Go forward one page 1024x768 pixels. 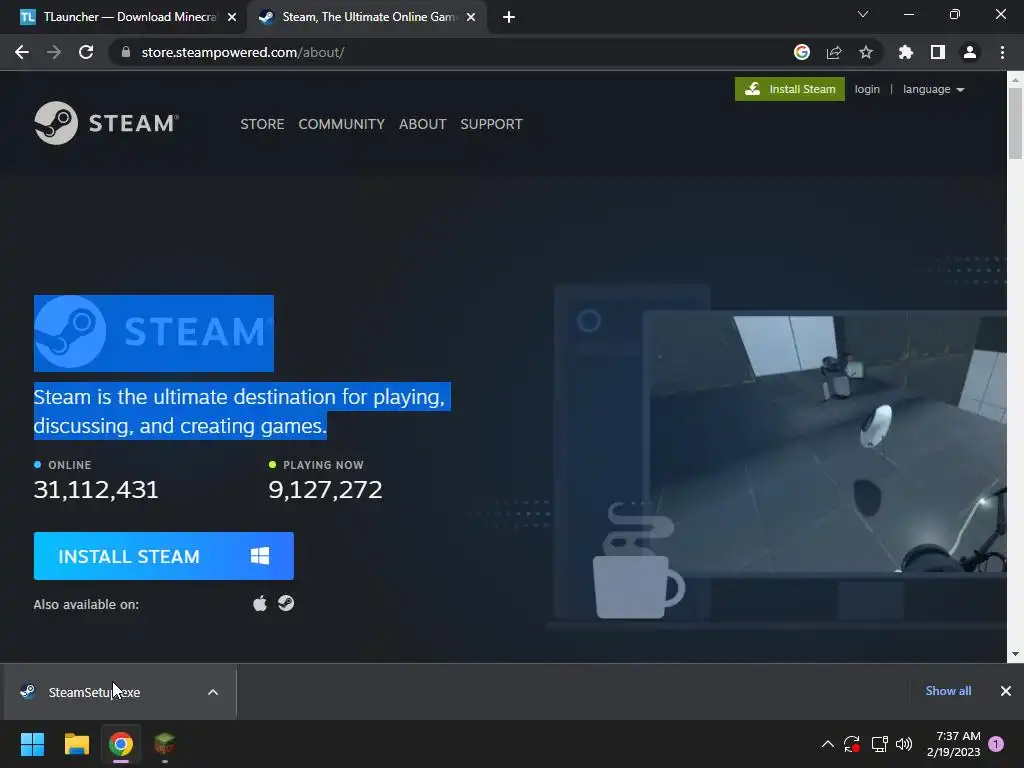tap(54, 52)
